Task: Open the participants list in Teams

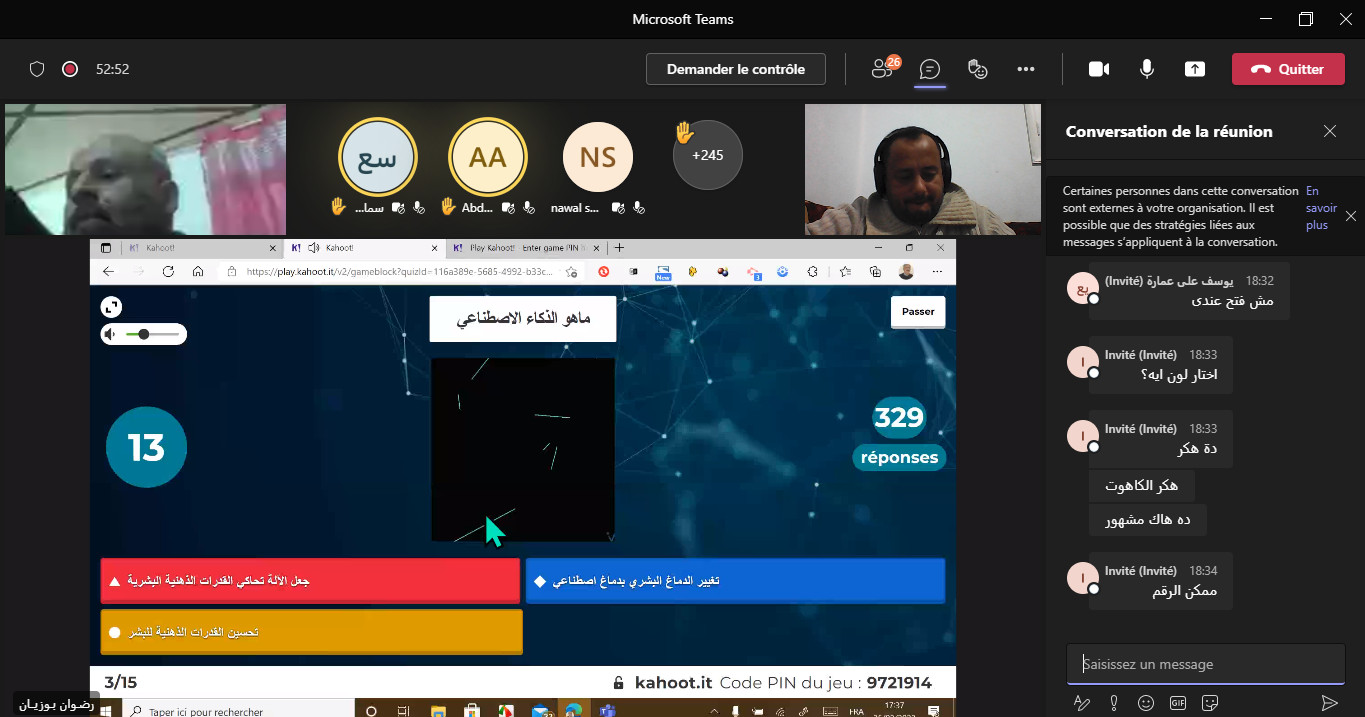Action: pyautogui.click(x=884, y=68)
